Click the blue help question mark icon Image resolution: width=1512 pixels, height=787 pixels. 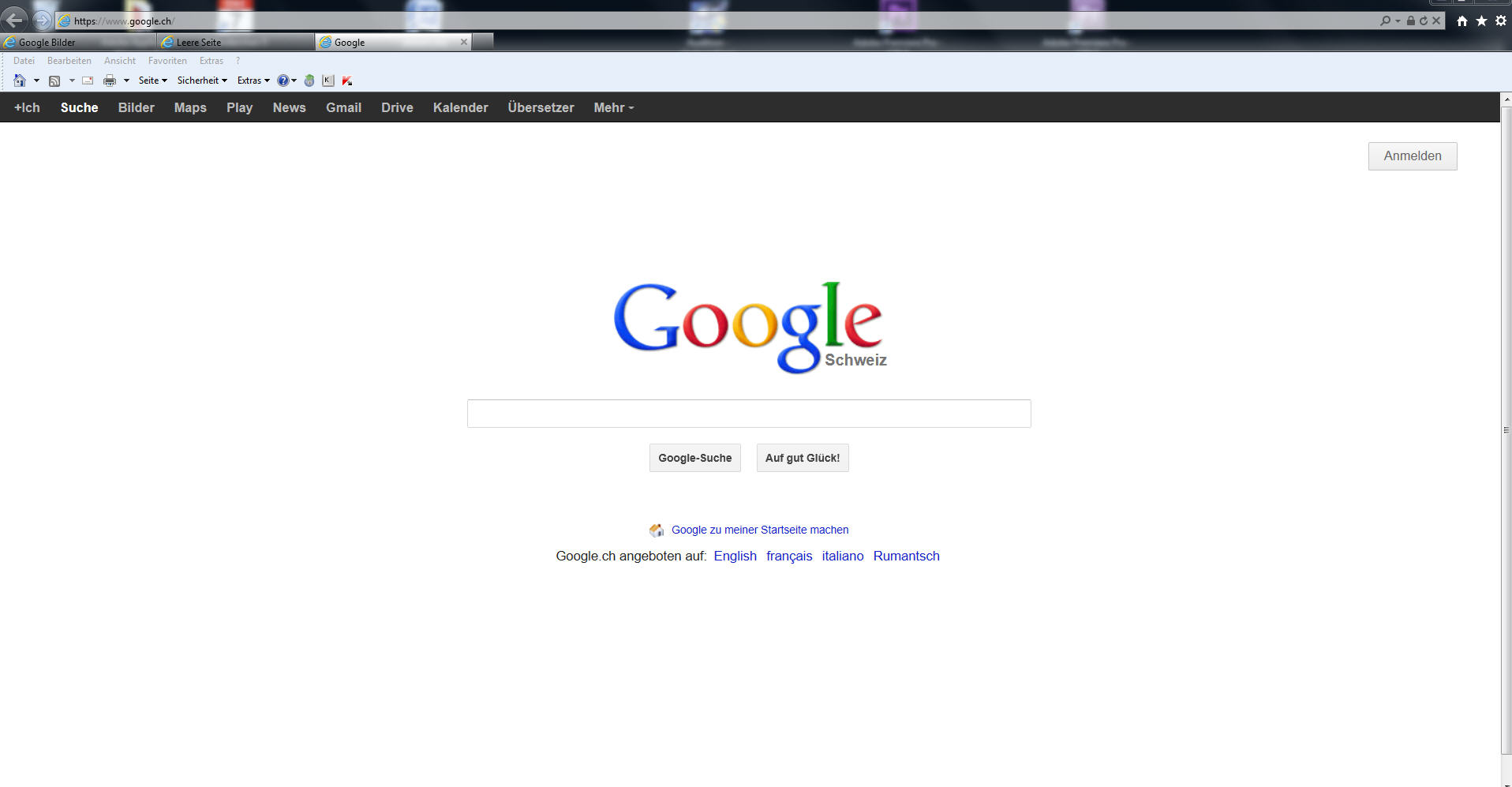click(x=283, y=81)
